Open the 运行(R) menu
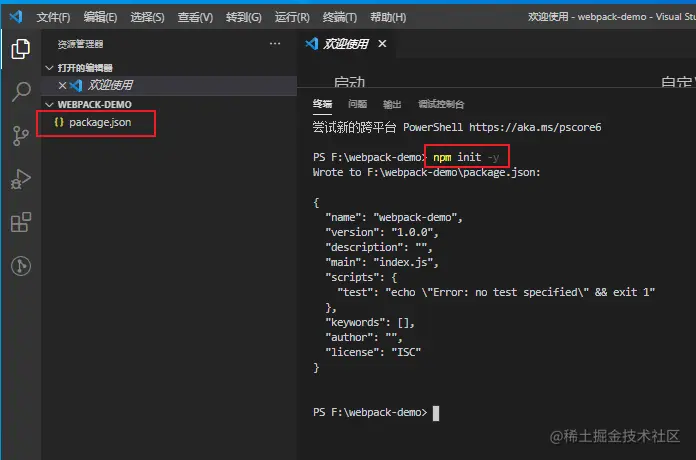Viewport: 696px width, 460px height. [x=292, y=17]
